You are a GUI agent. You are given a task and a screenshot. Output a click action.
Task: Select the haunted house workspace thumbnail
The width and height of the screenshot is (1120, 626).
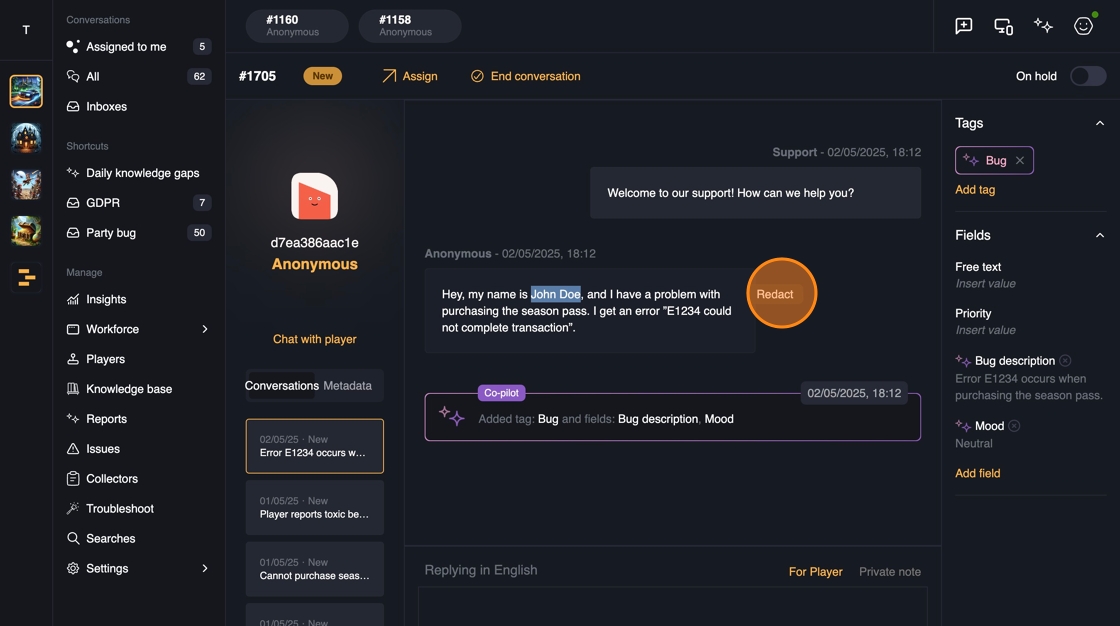point(26,138)
